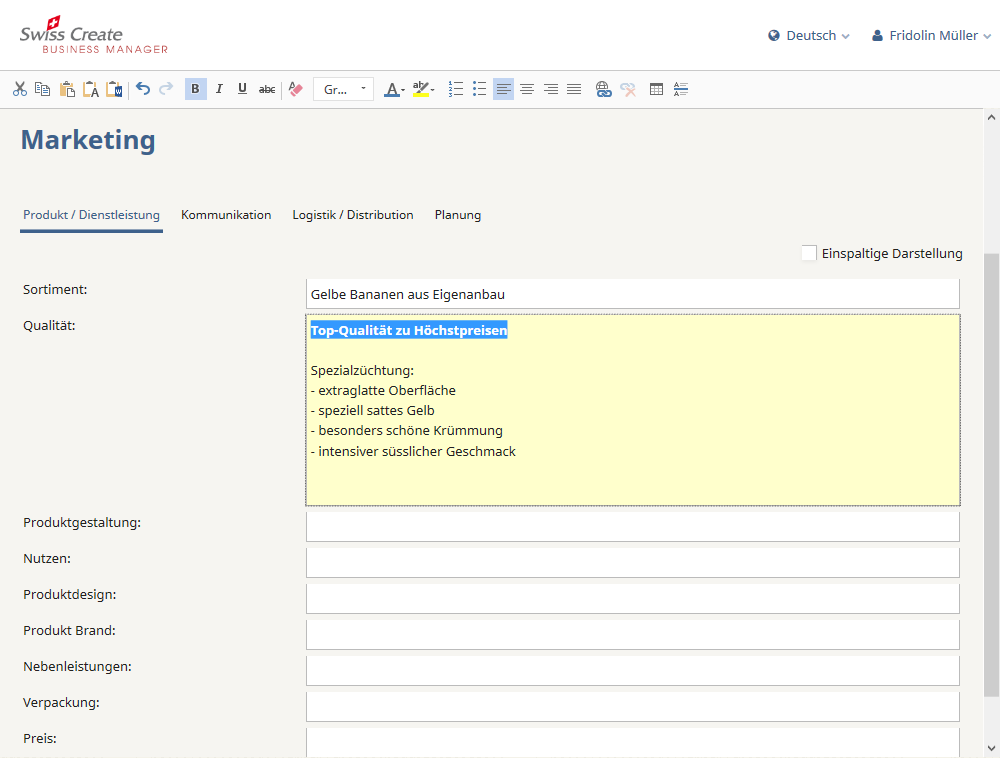Toggle Italic formatting button
The image size is (1000, 758).
219,89
